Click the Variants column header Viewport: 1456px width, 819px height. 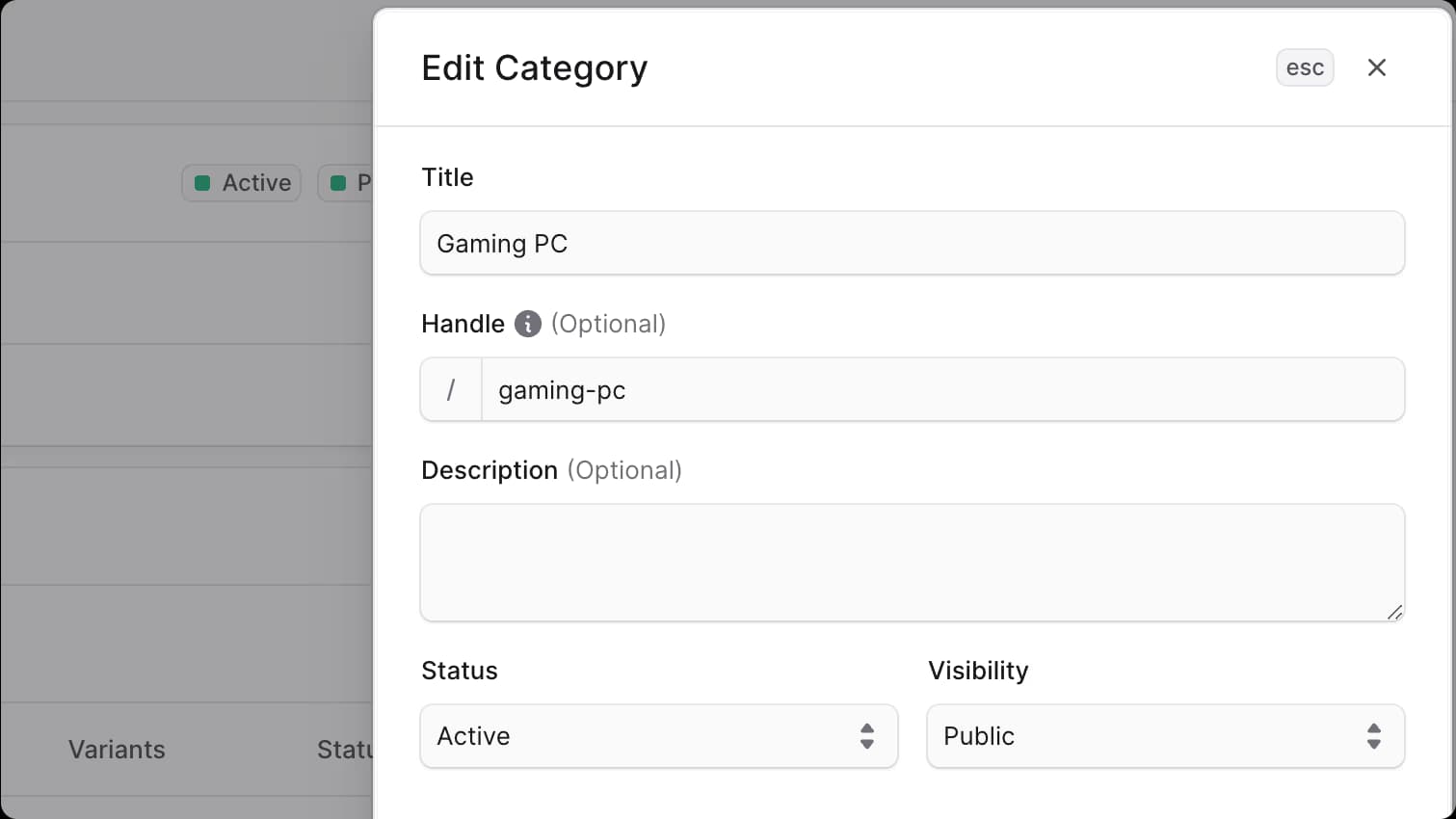[116, 750]
